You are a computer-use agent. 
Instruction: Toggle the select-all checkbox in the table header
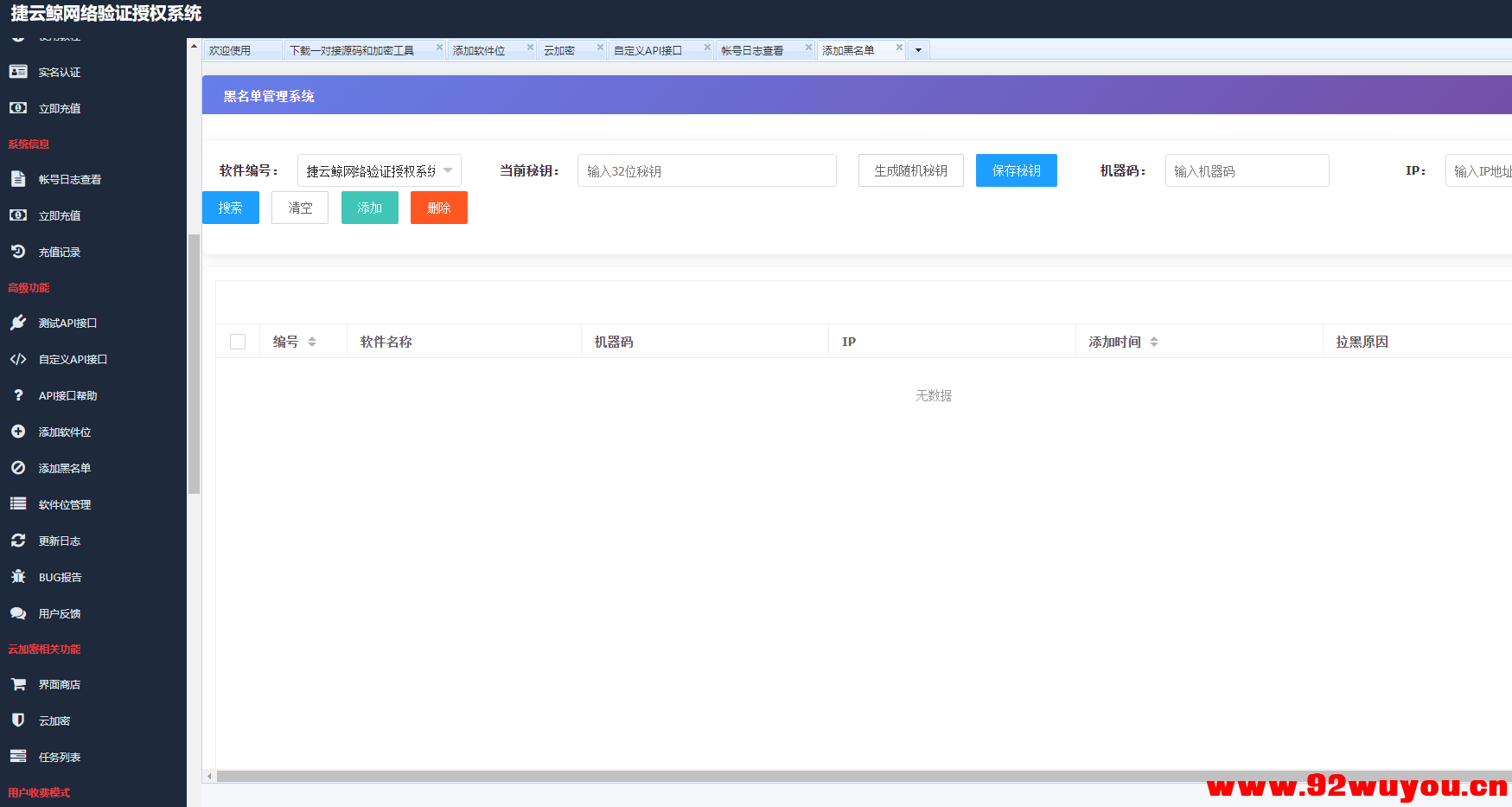238,341
